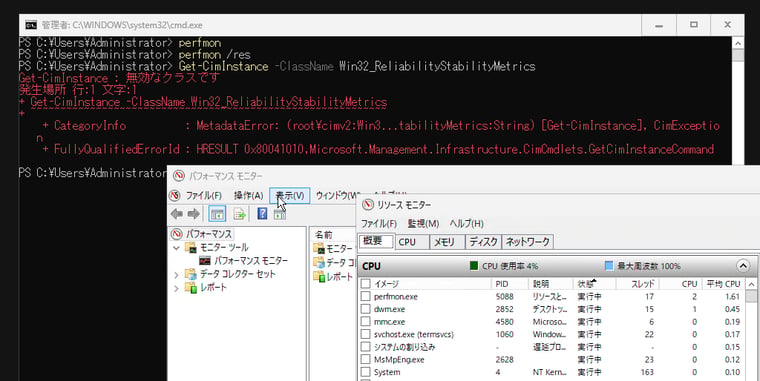Click the パフォーマンス モニター graph icon in tree
Image resolution: width=760 pixels, height=381 pixels.
[x=205, y=261]
